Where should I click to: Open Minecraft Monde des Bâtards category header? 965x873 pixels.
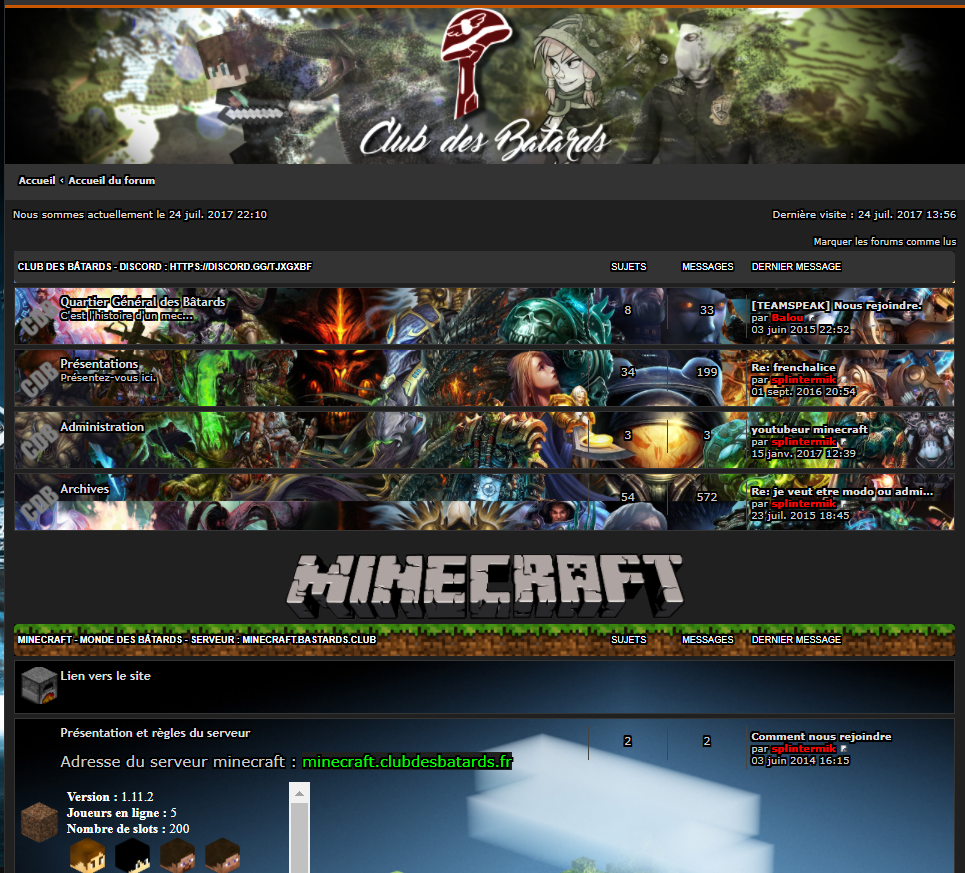[x=196, y=640]
